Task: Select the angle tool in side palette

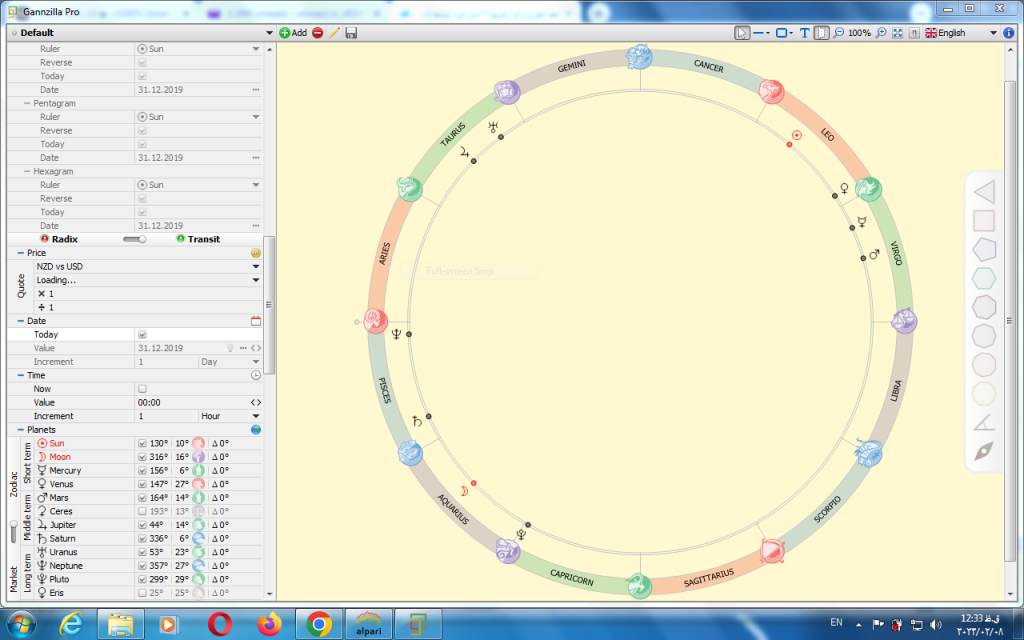Action: 984,423
